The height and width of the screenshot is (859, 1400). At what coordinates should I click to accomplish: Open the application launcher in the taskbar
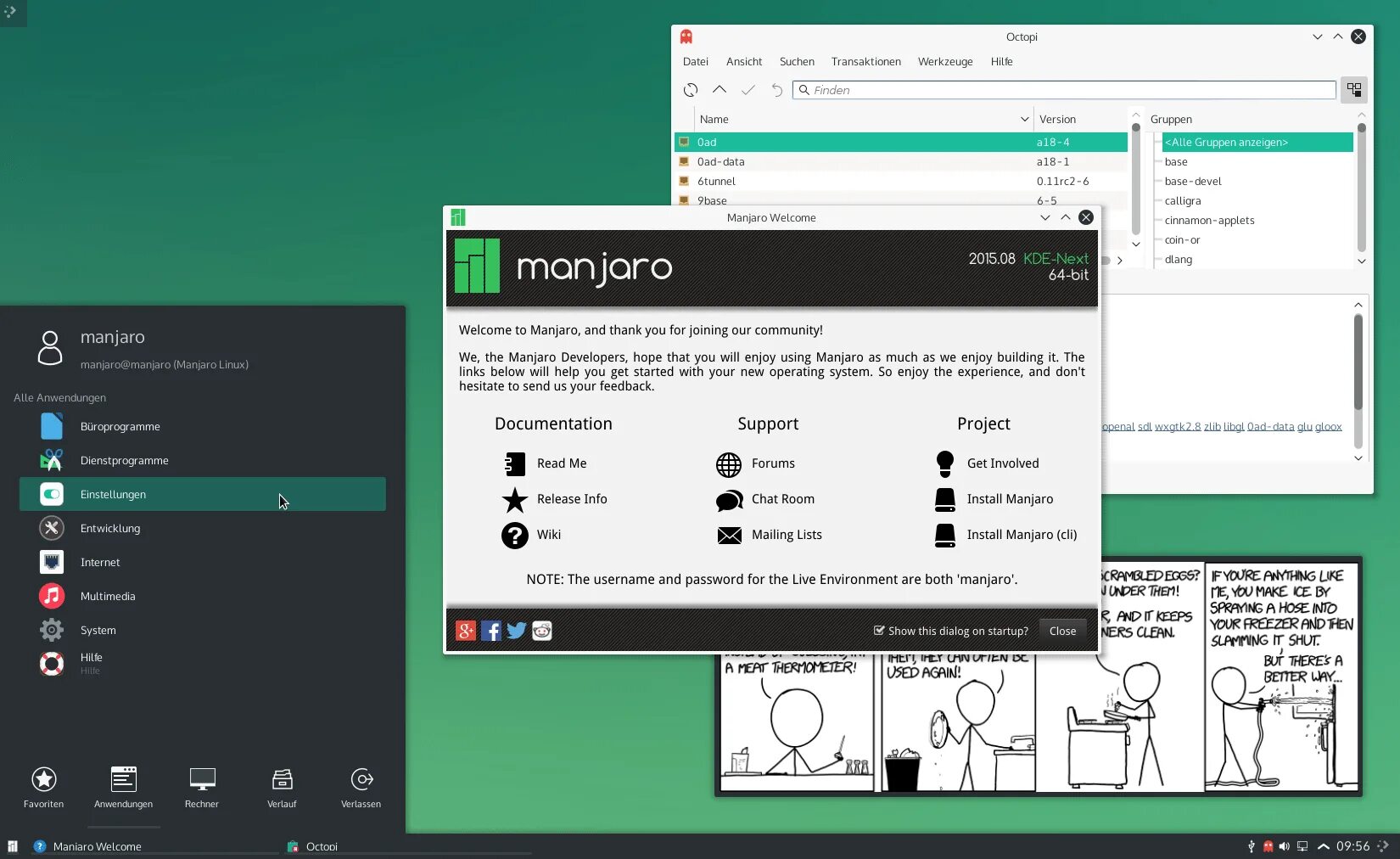(x=13, y=846)
